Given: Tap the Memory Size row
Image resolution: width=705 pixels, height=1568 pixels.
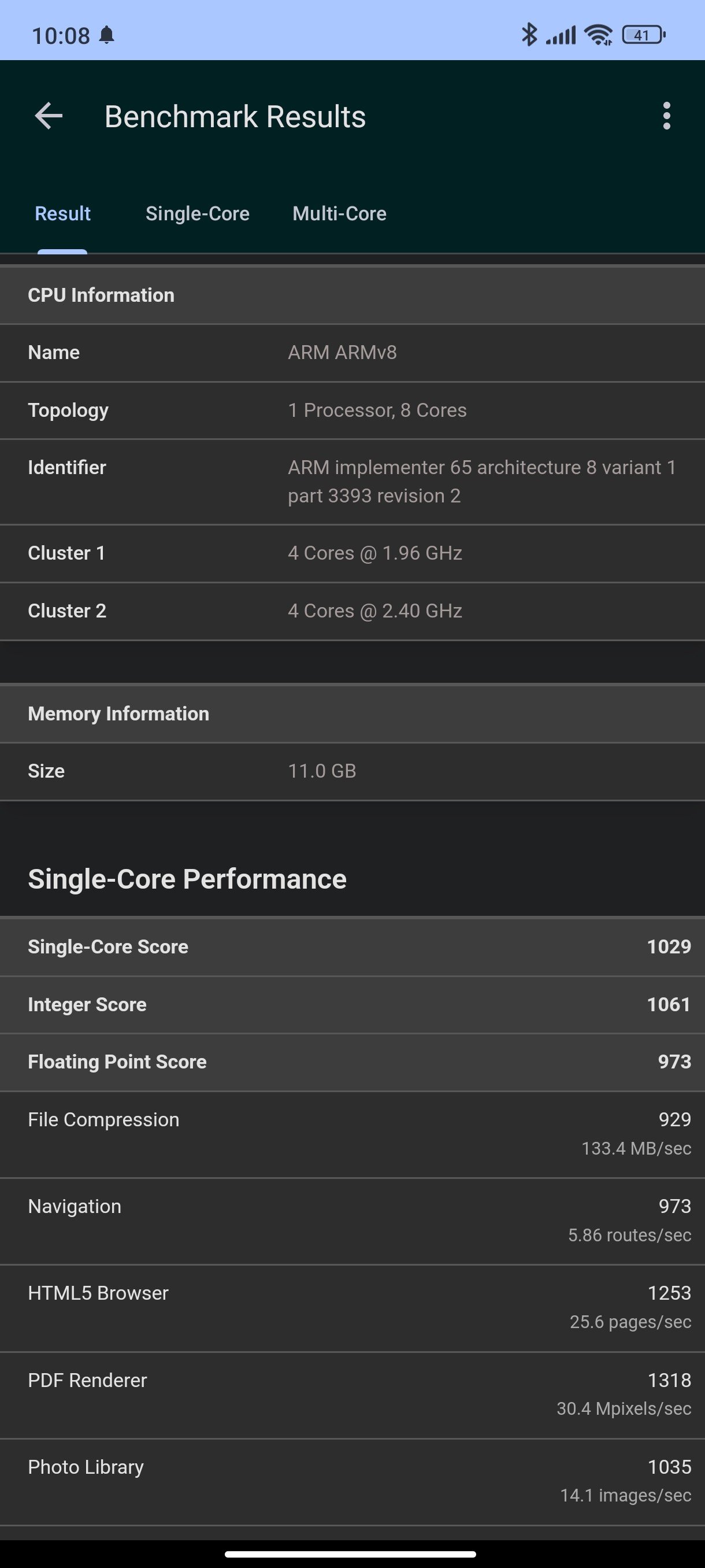Looking at the screenshot, I should (353, 771).
